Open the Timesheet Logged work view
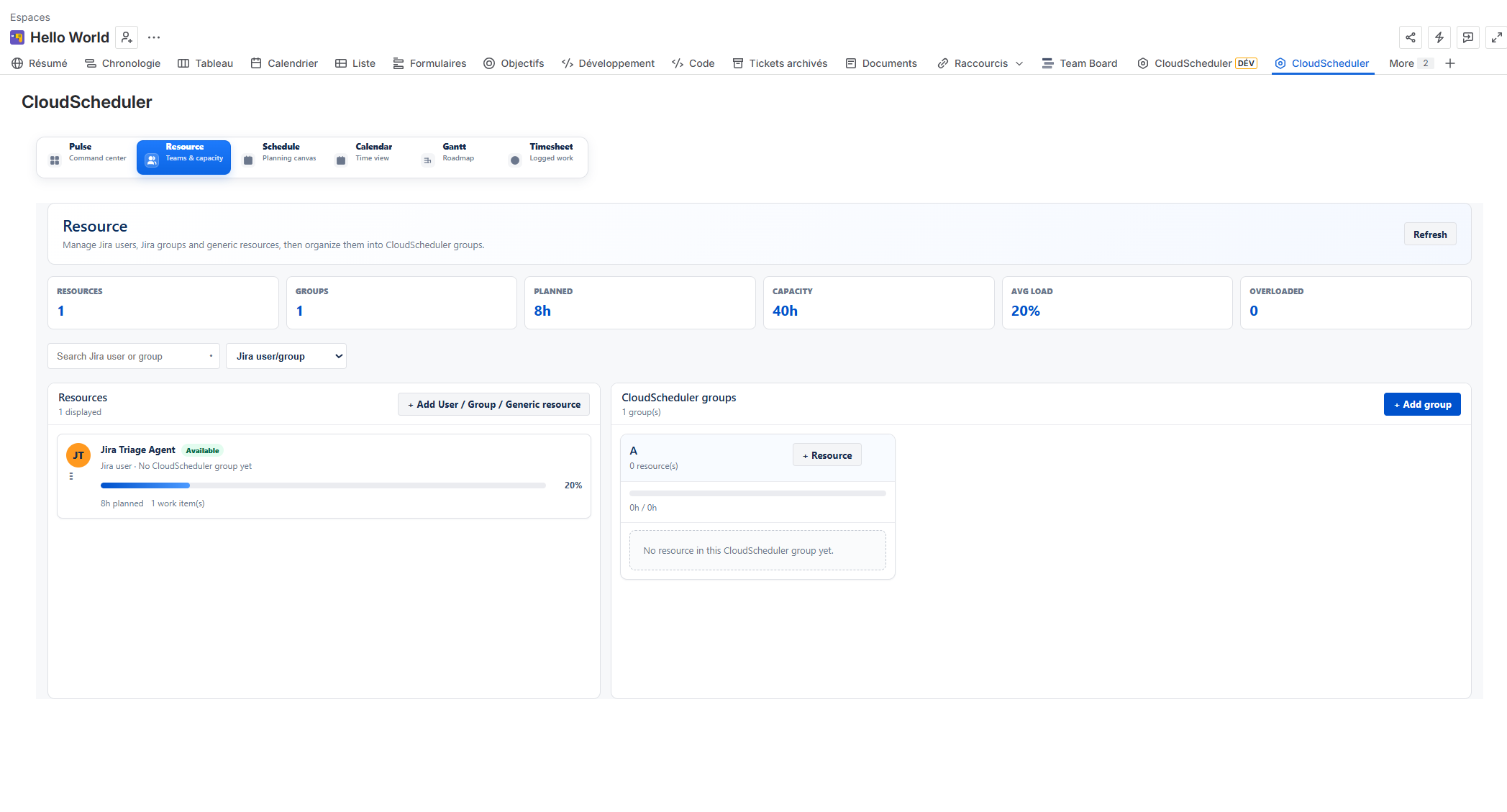The image size is (1507, 812). 543,157
